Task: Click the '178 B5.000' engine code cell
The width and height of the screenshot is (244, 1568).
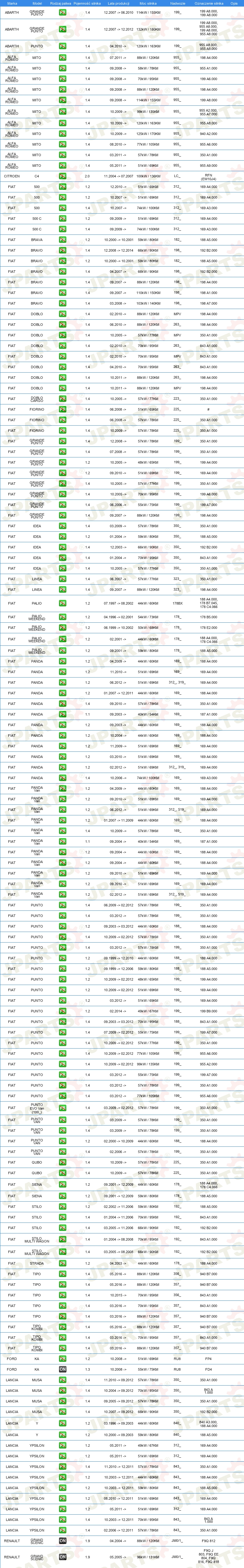Action: [x=209, y=617]
